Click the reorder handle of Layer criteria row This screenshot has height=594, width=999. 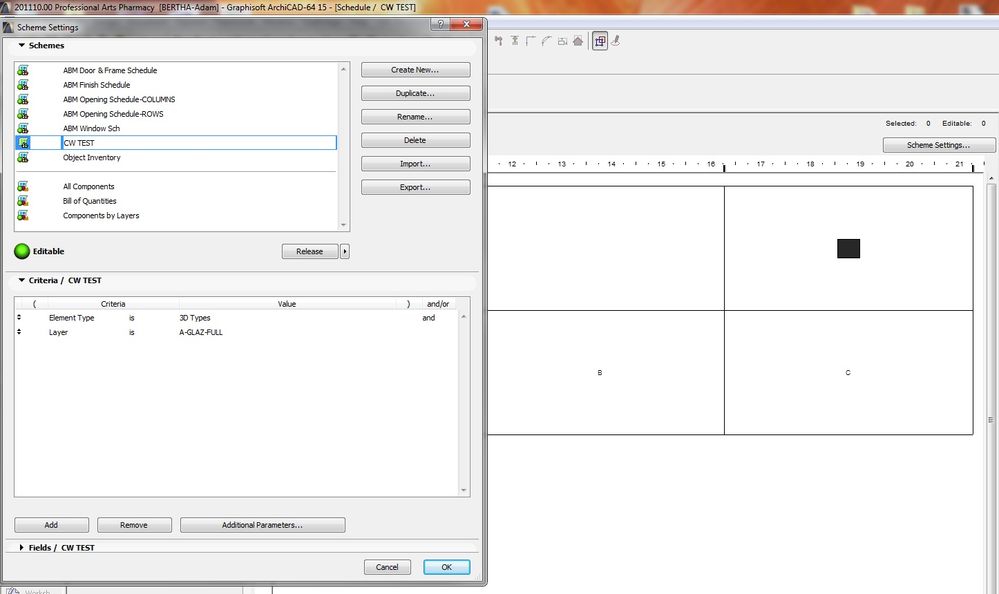coord(19,332)
